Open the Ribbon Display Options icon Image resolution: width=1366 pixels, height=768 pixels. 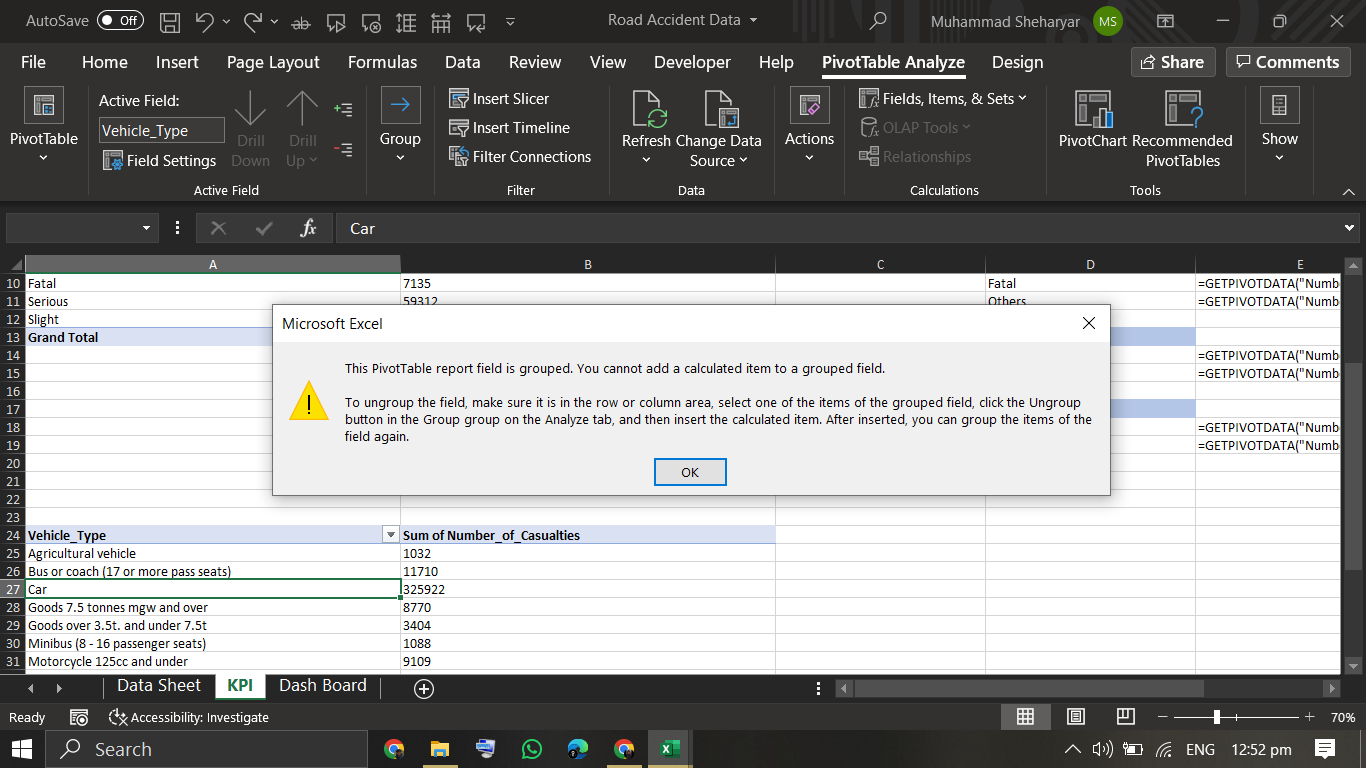(x=1165, y=20)
